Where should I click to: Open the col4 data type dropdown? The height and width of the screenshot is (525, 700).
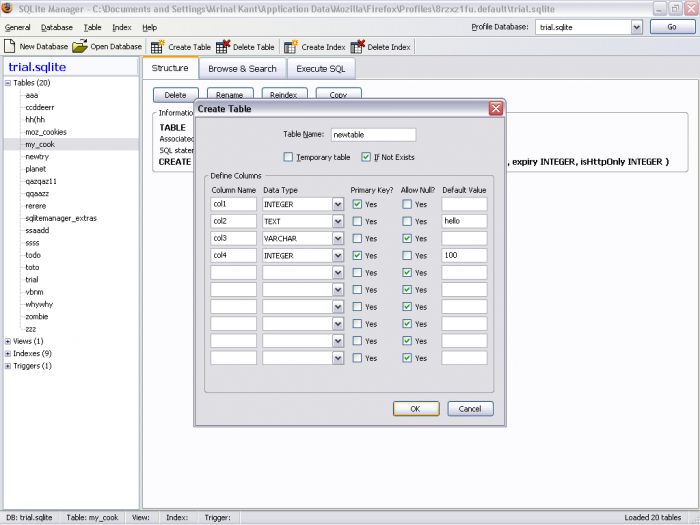338,256
